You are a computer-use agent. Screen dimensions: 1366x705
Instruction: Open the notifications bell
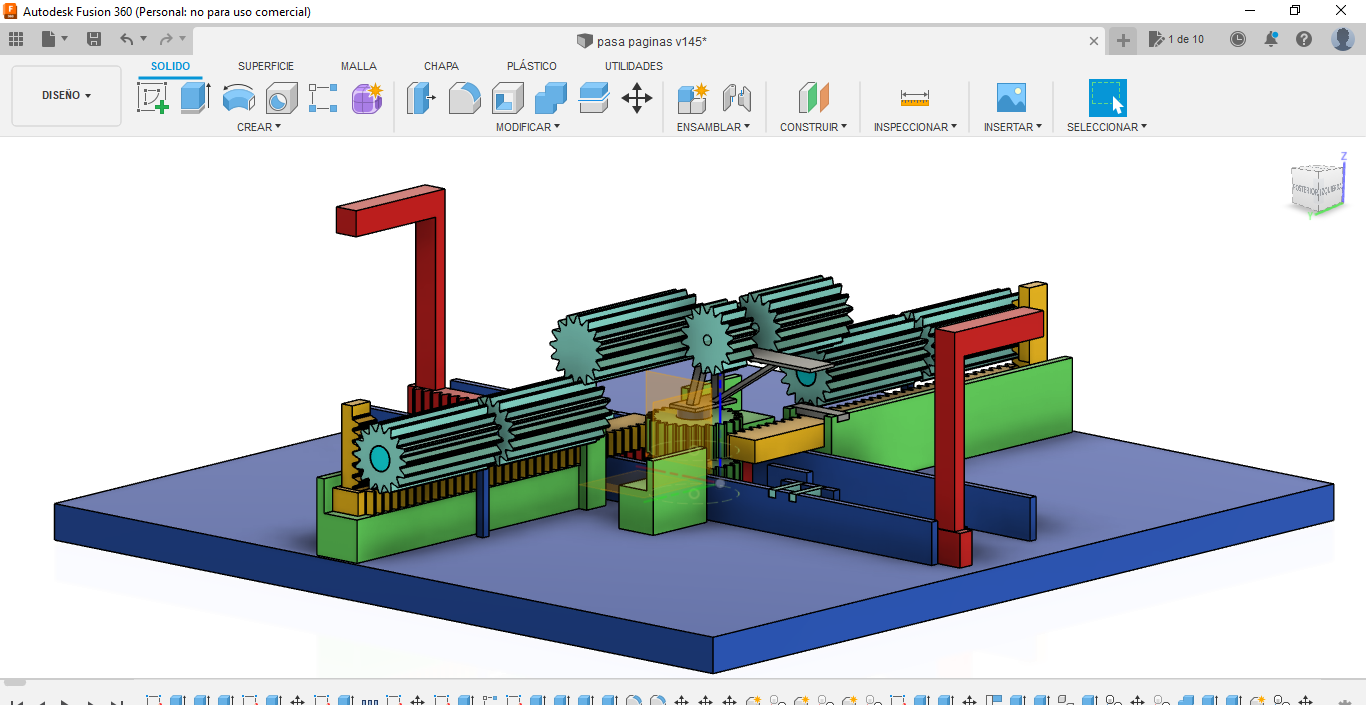tap(1271, 39)
